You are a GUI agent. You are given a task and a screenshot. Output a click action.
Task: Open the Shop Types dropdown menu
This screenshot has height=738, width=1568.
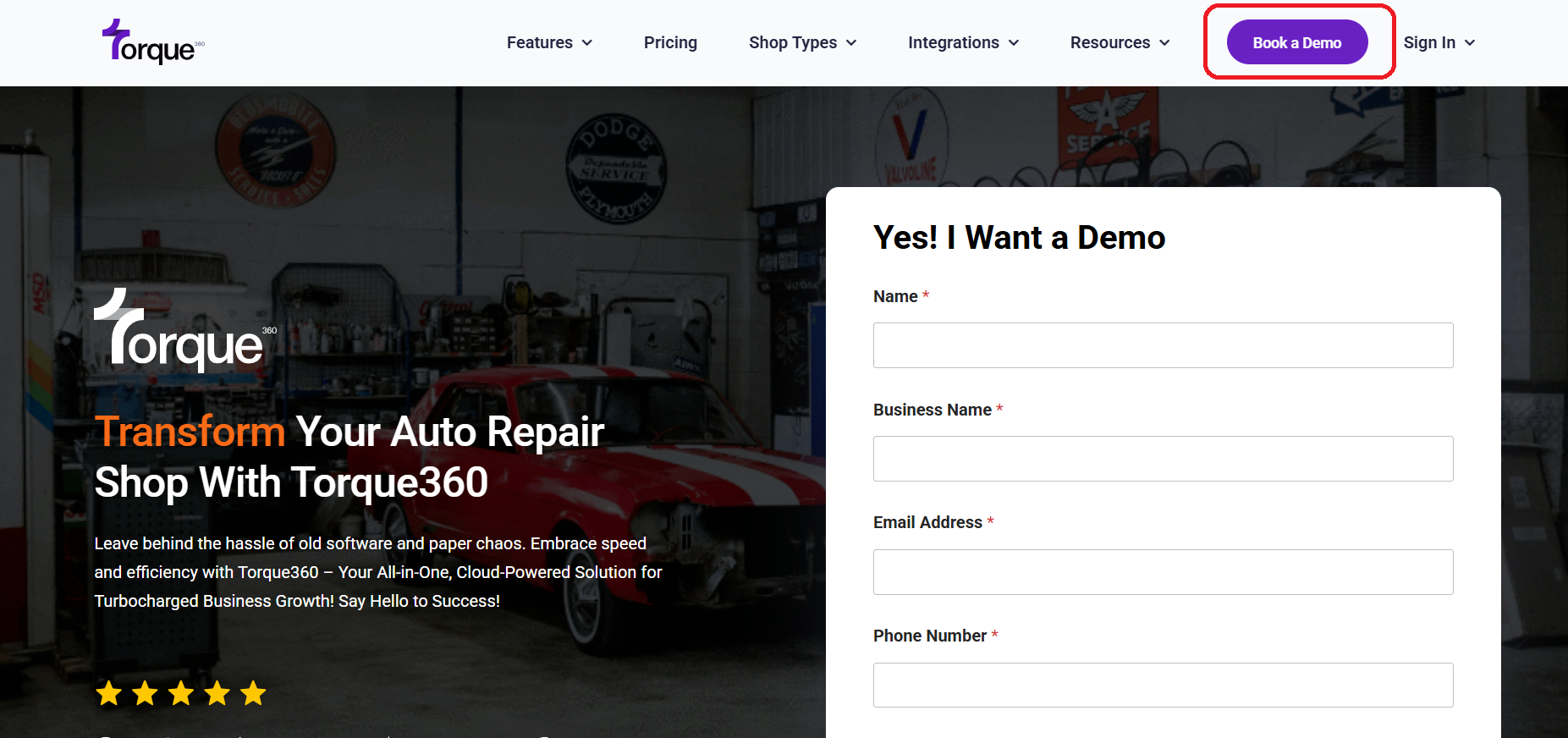point(803,42)
